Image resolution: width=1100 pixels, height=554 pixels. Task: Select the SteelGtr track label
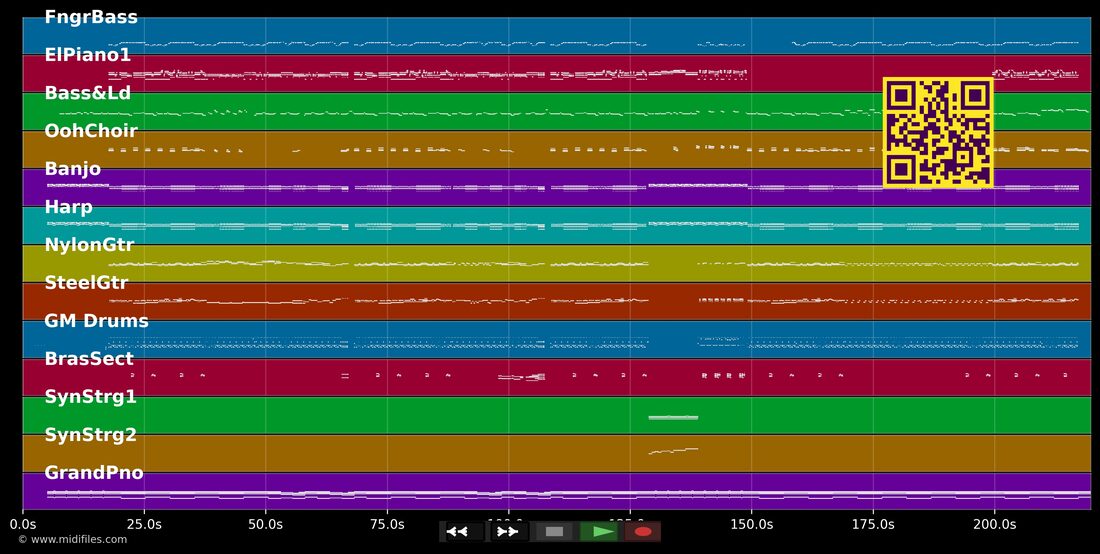pyautogui.click(x=86, y=283)
